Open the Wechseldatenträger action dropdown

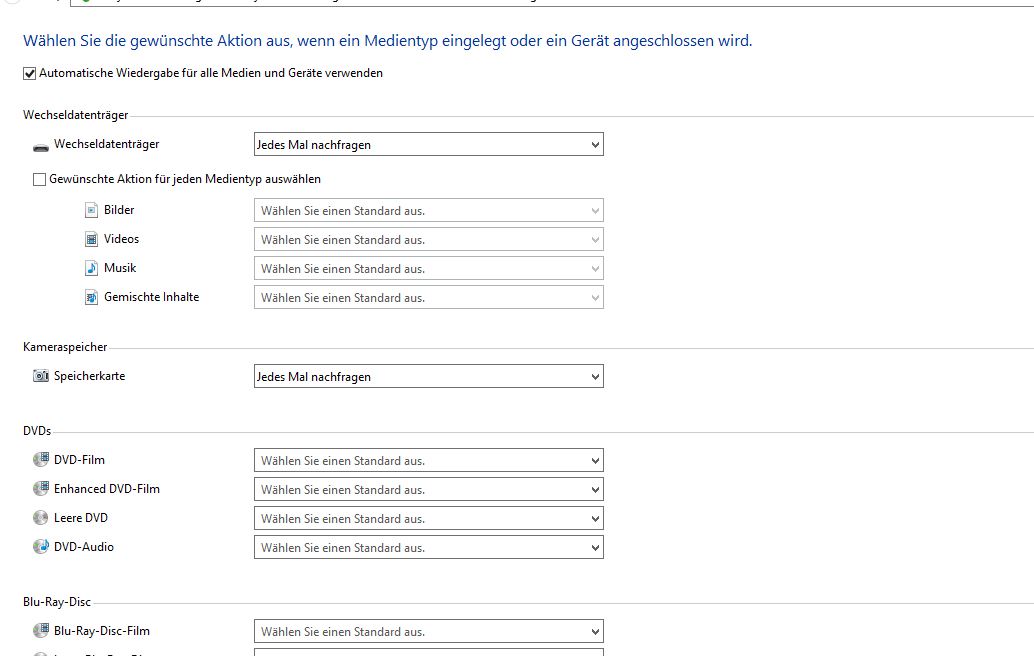click(x=429, y=145)
